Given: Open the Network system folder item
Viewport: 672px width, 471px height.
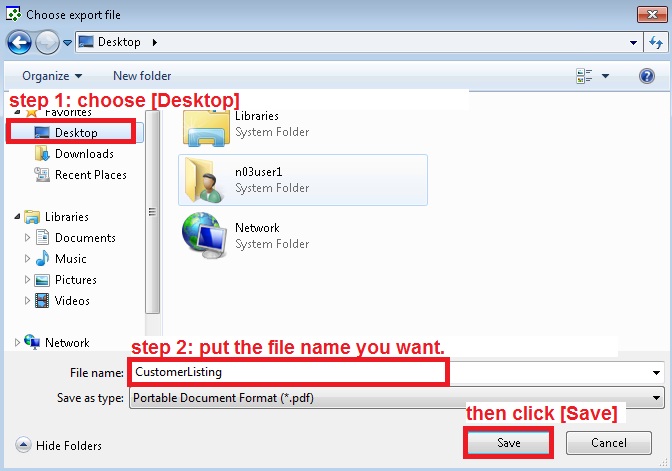Looking at the screenshot, I should tap(205, 235).
